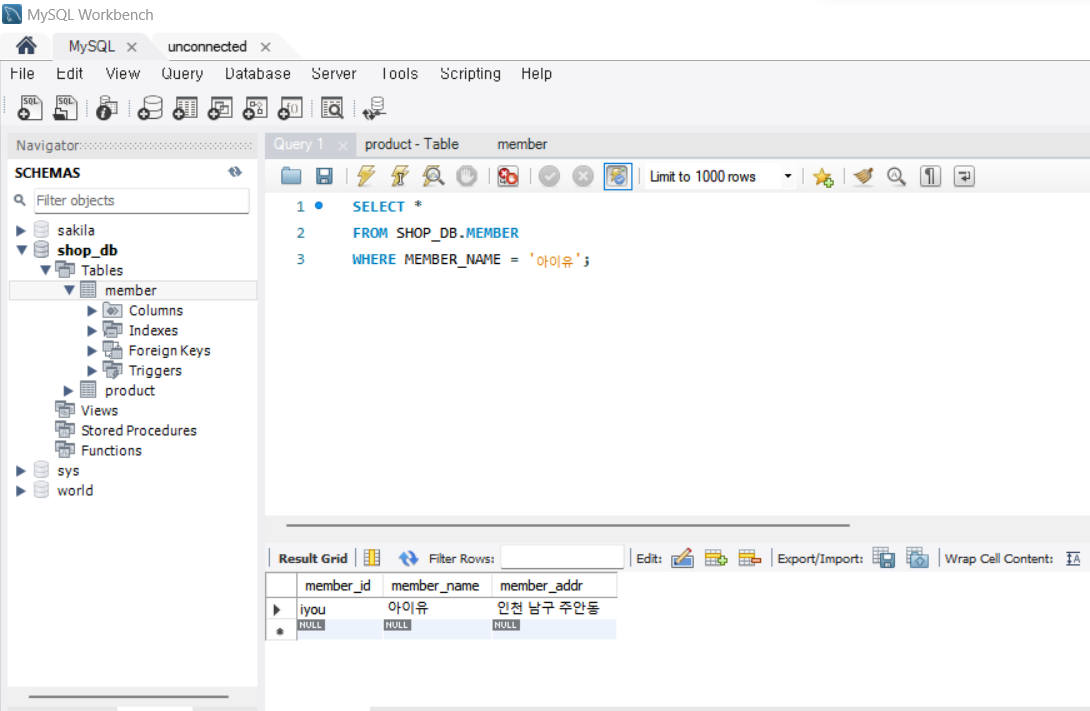Expand the sakila schema
1090x711 pixels.
tap(21, 230)
